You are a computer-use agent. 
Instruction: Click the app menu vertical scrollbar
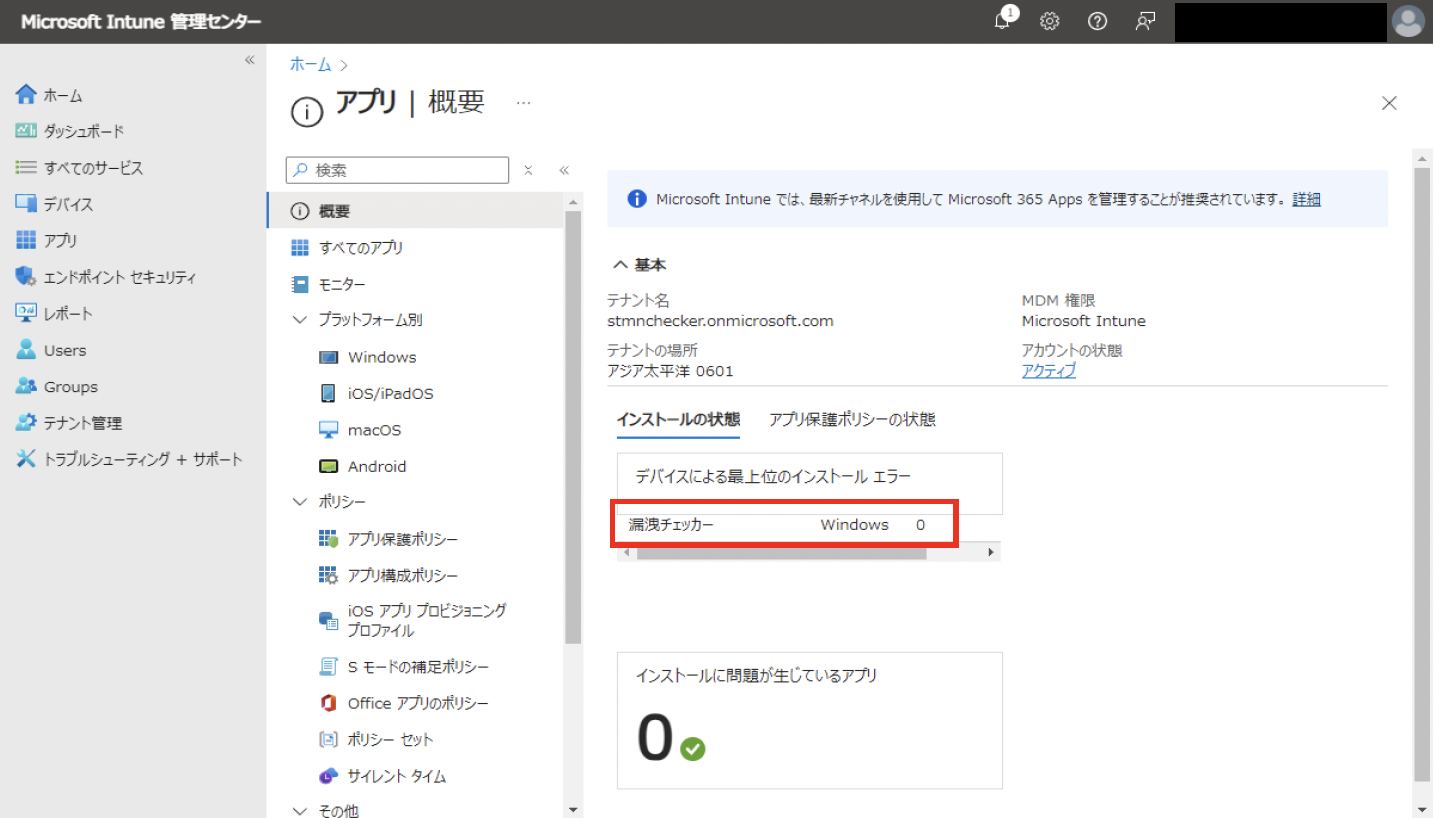coord(573,427)
